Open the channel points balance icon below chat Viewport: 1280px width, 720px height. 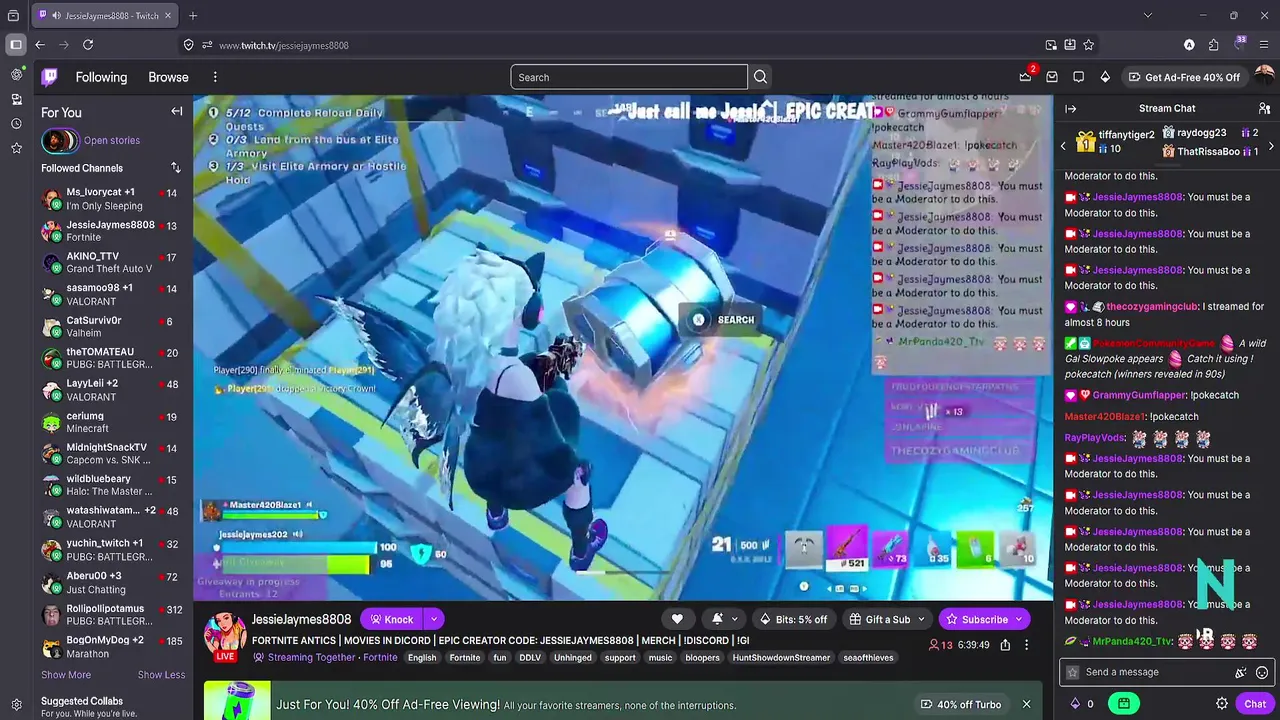click(1082, 704)
